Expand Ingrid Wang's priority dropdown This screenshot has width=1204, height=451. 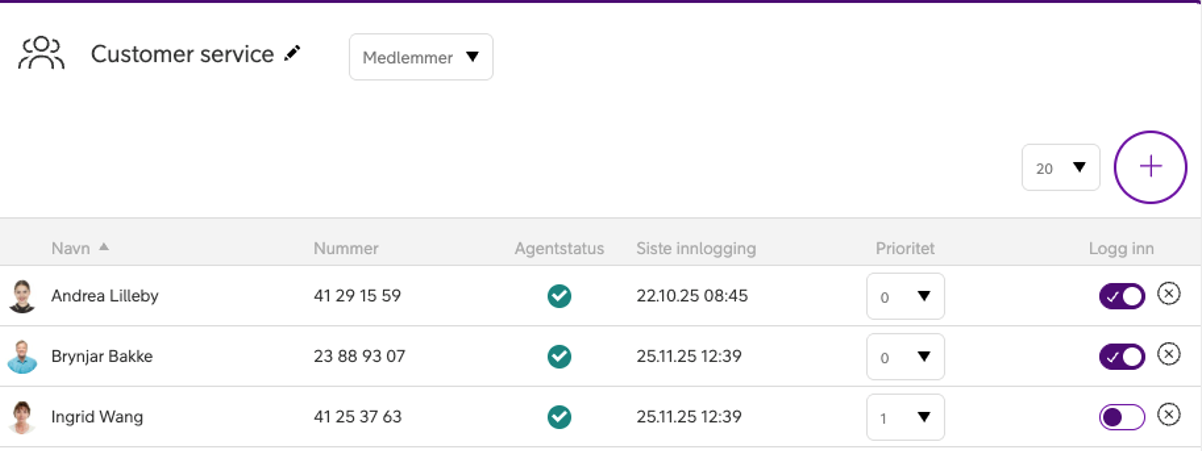pos(905,417)
